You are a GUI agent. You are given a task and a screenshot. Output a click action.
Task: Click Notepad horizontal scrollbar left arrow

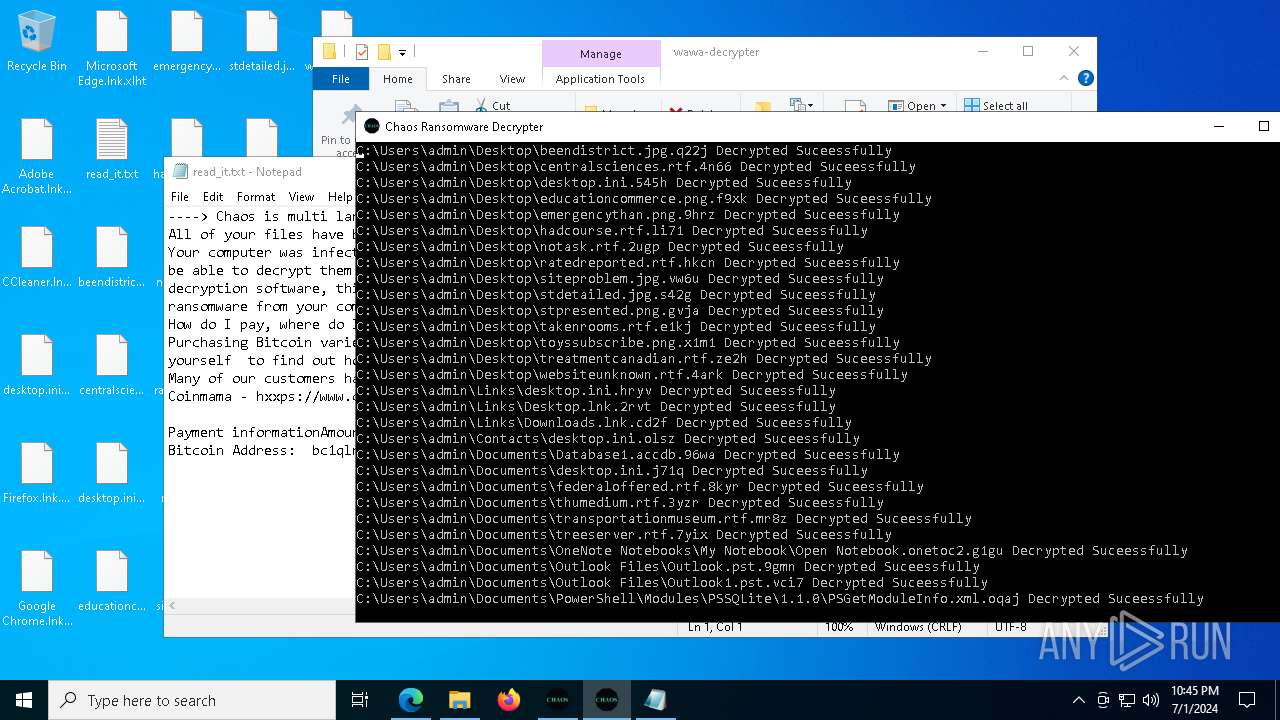pos(172,606)
